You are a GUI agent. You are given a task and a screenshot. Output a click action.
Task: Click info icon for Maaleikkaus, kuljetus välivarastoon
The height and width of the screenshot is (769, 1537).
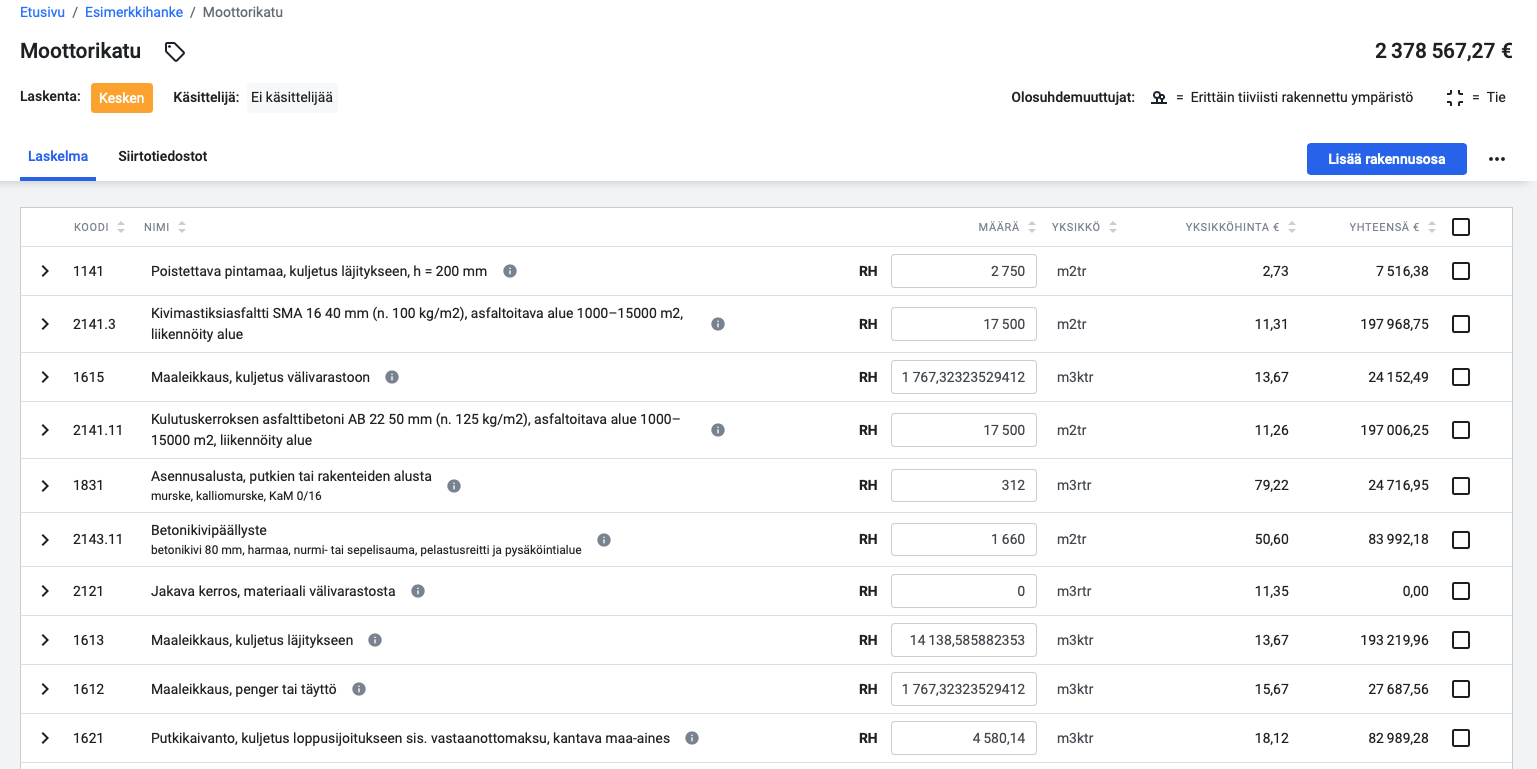click(x=392, y=377)
